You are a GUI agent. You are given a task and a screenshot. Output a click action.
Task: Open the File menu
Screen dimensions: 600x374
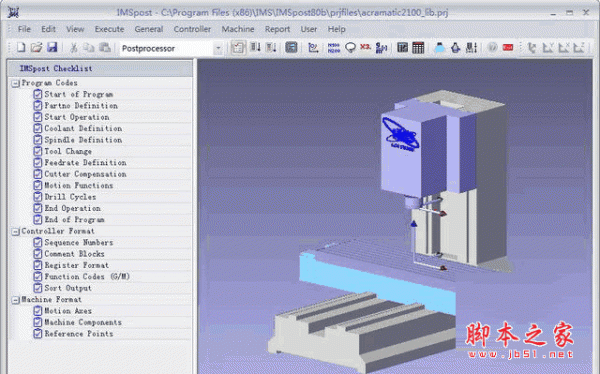coord(24,29)
